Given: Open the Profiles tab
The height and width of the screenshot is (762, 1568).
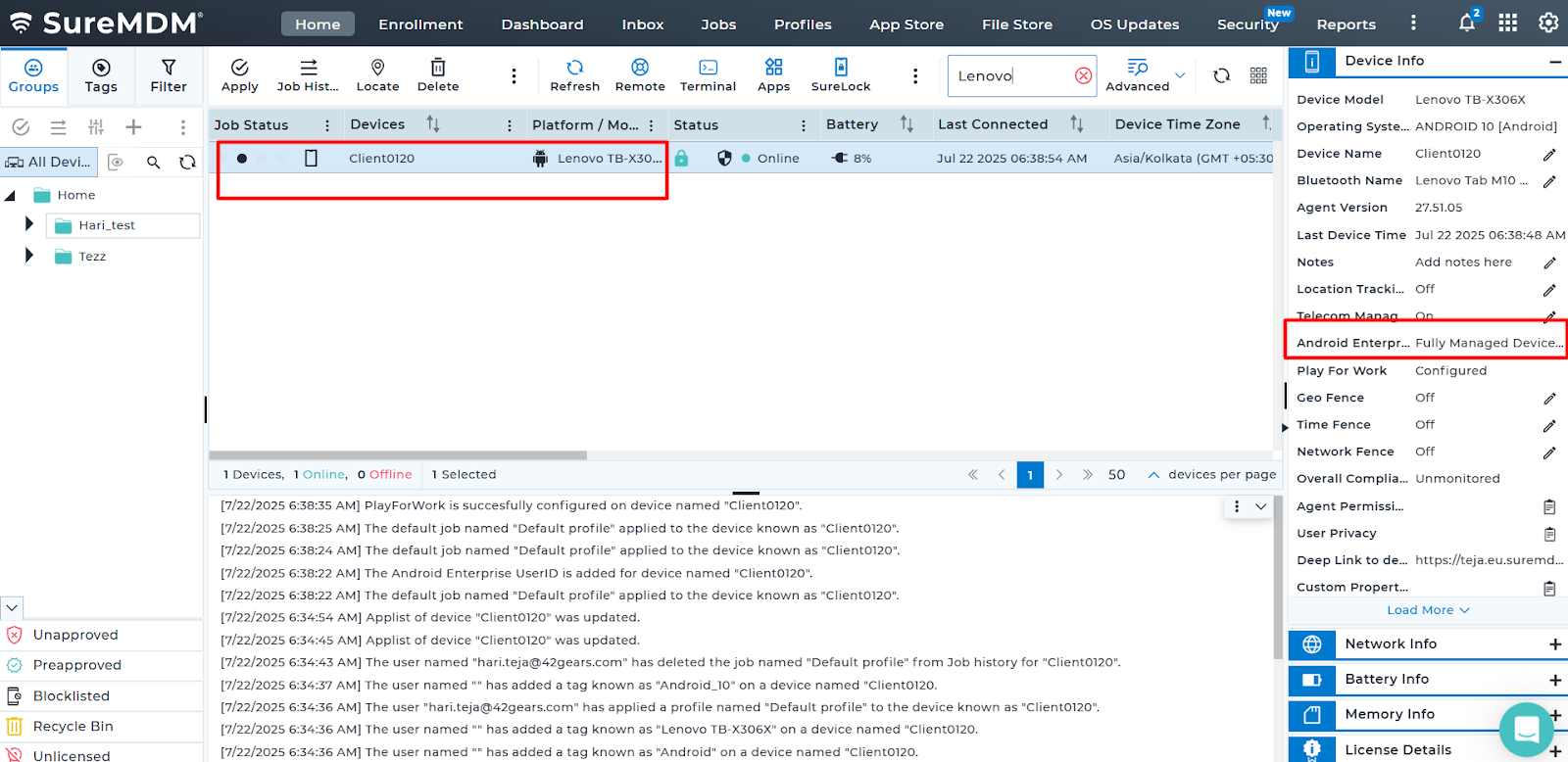Looking at the screenshot, I should (x=803, y=24).
